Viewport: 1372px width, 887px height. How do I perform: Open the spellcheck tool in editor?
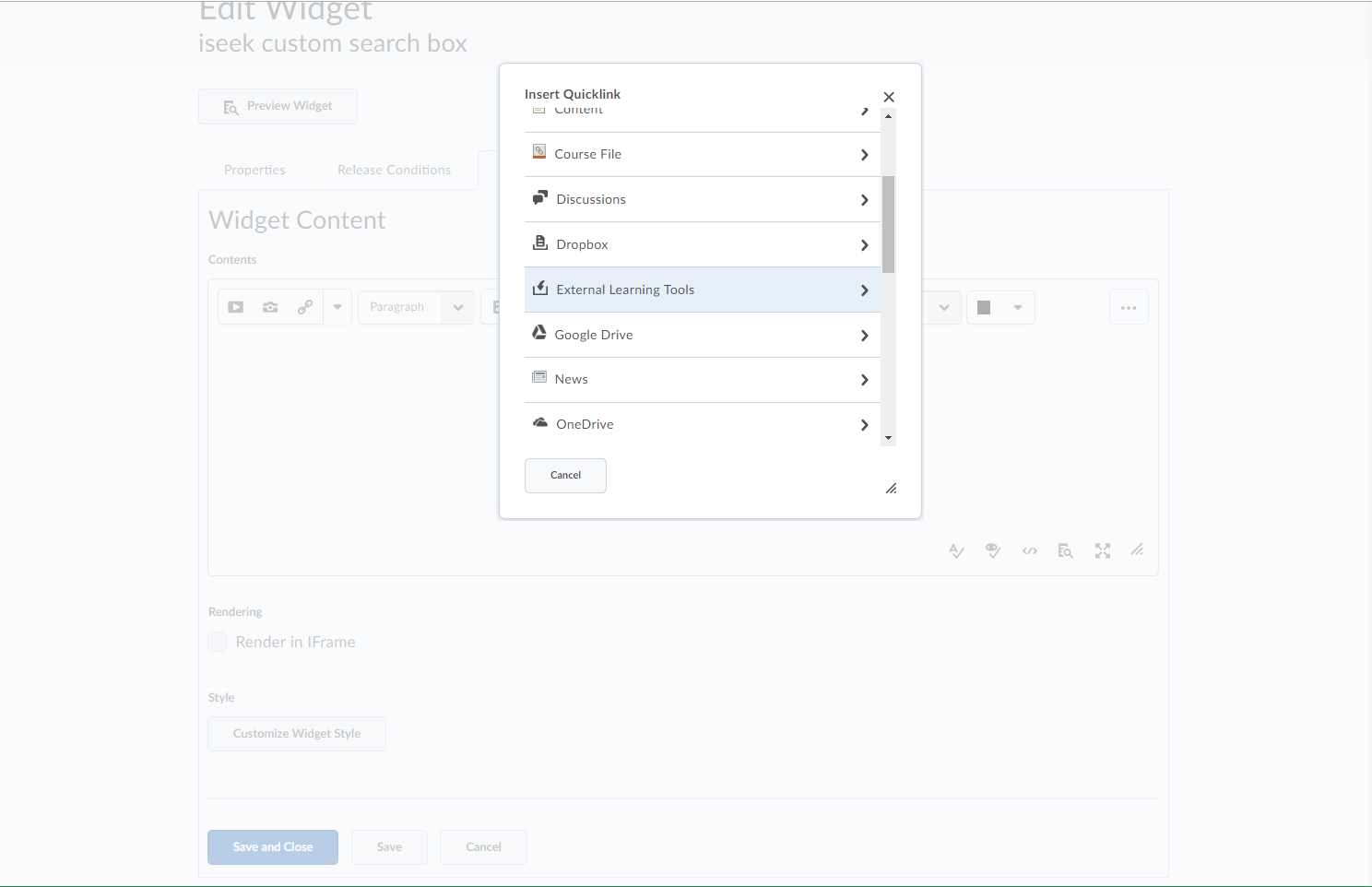[x=956, y=550]
